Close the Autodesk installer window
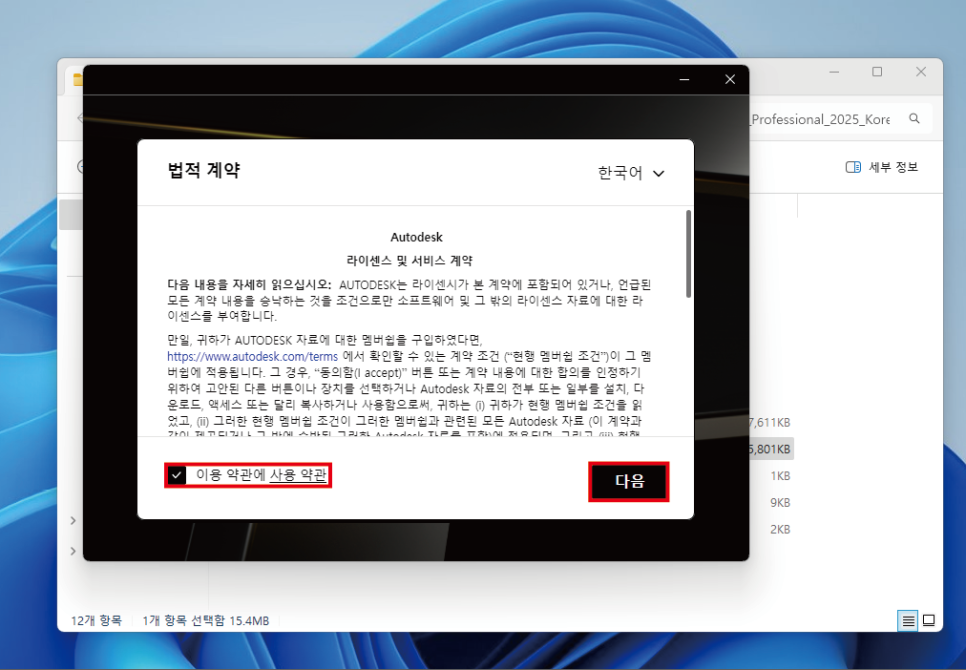The height and width of the screenshot is (670, 966). [x=730, y=79]
